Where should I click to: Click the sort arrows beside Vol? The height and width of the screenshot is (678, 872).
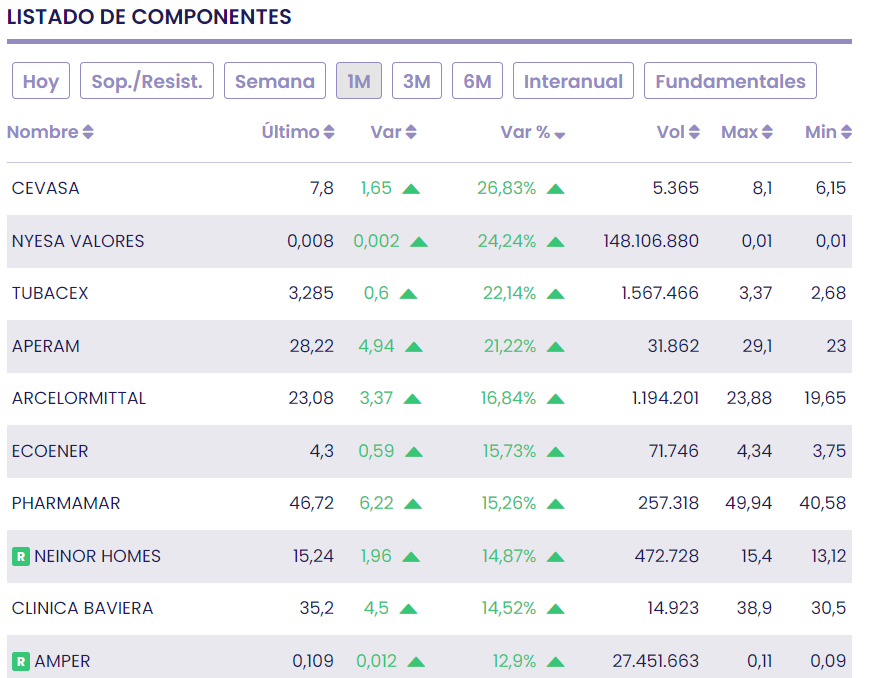pyautogui.click(x=695, y=133)
